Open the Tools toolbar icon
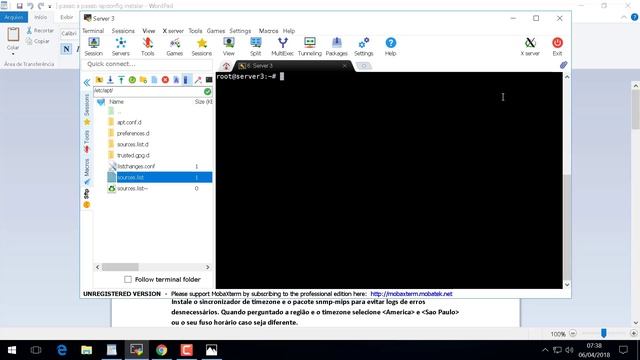640x360 pixels. [147, 47]
